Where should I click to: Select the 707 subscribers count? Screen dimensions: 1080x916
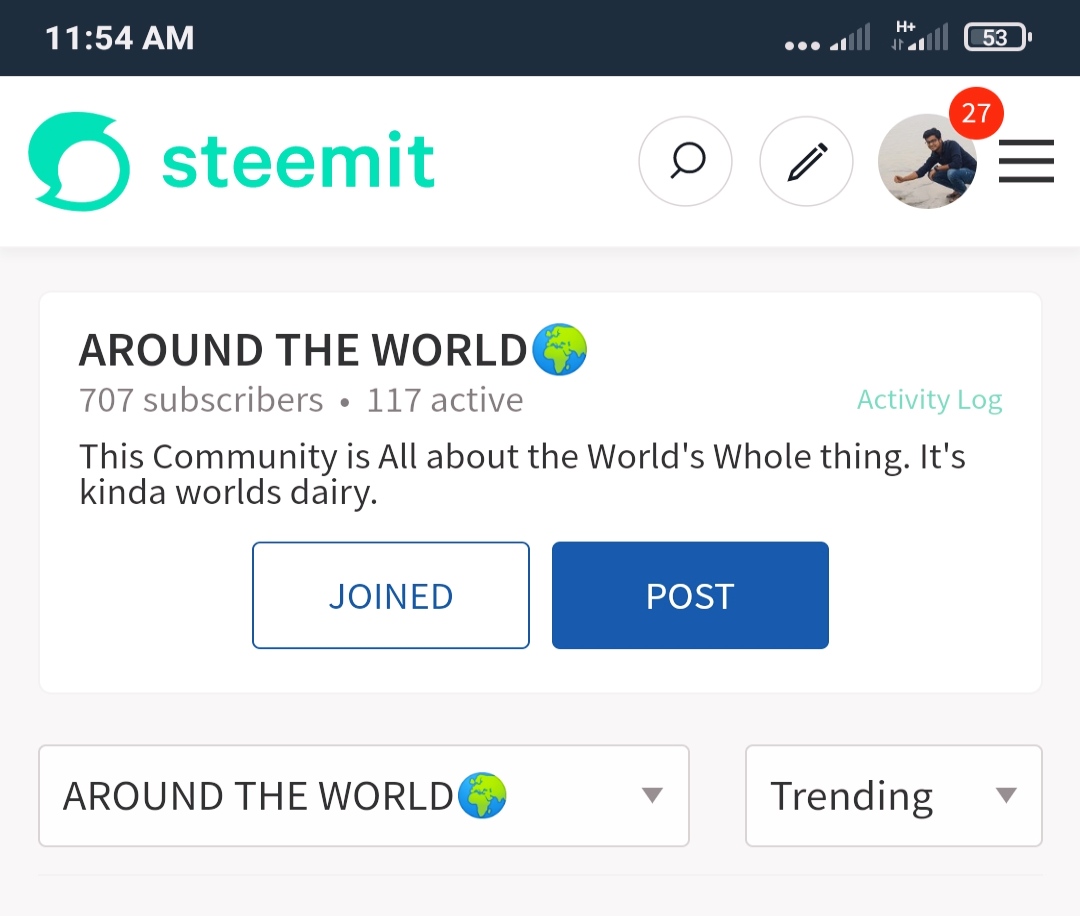click(201, 400)
